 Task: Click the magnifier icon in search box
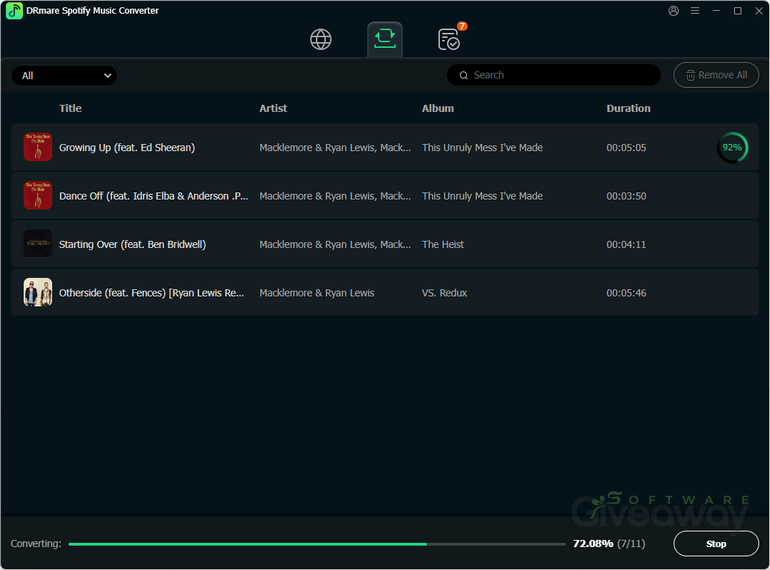[464, 75]
